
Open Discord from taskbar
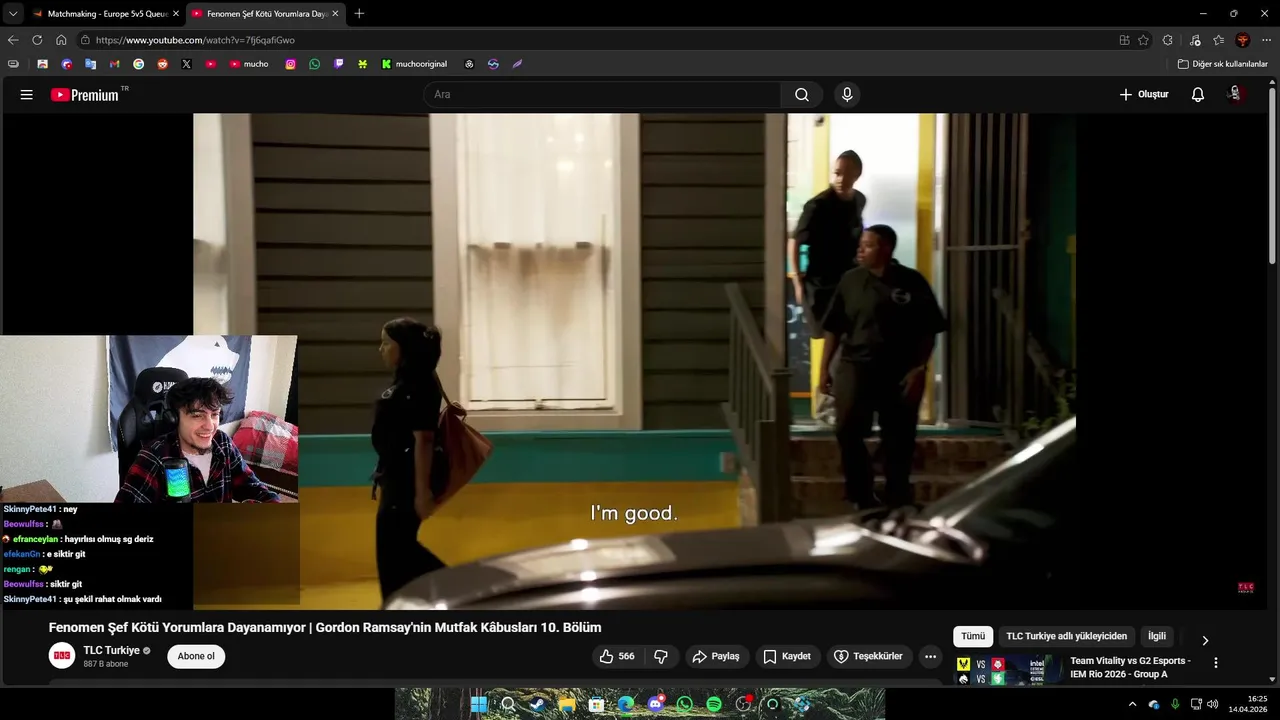[x=655, y=704]
